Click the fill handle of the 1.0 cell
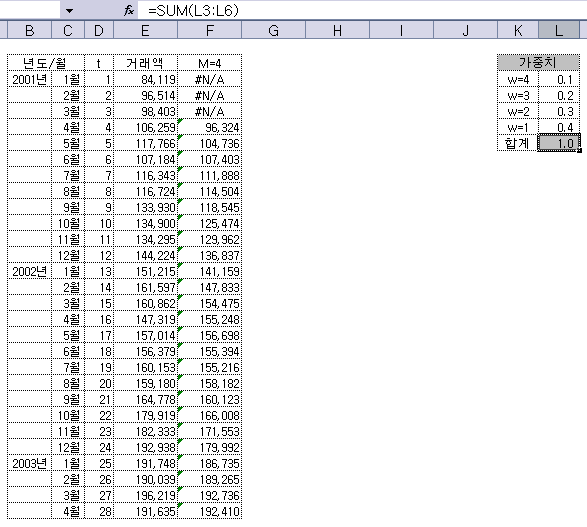 [580, 150]
